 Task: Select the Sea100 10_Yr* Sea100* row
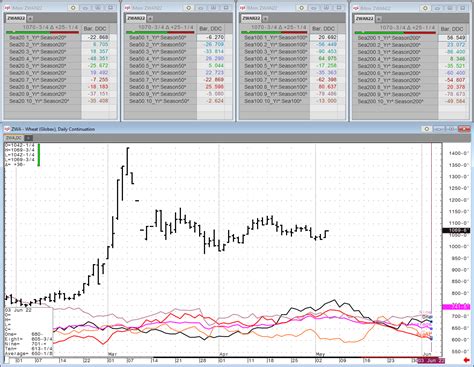tap(275, 100)
